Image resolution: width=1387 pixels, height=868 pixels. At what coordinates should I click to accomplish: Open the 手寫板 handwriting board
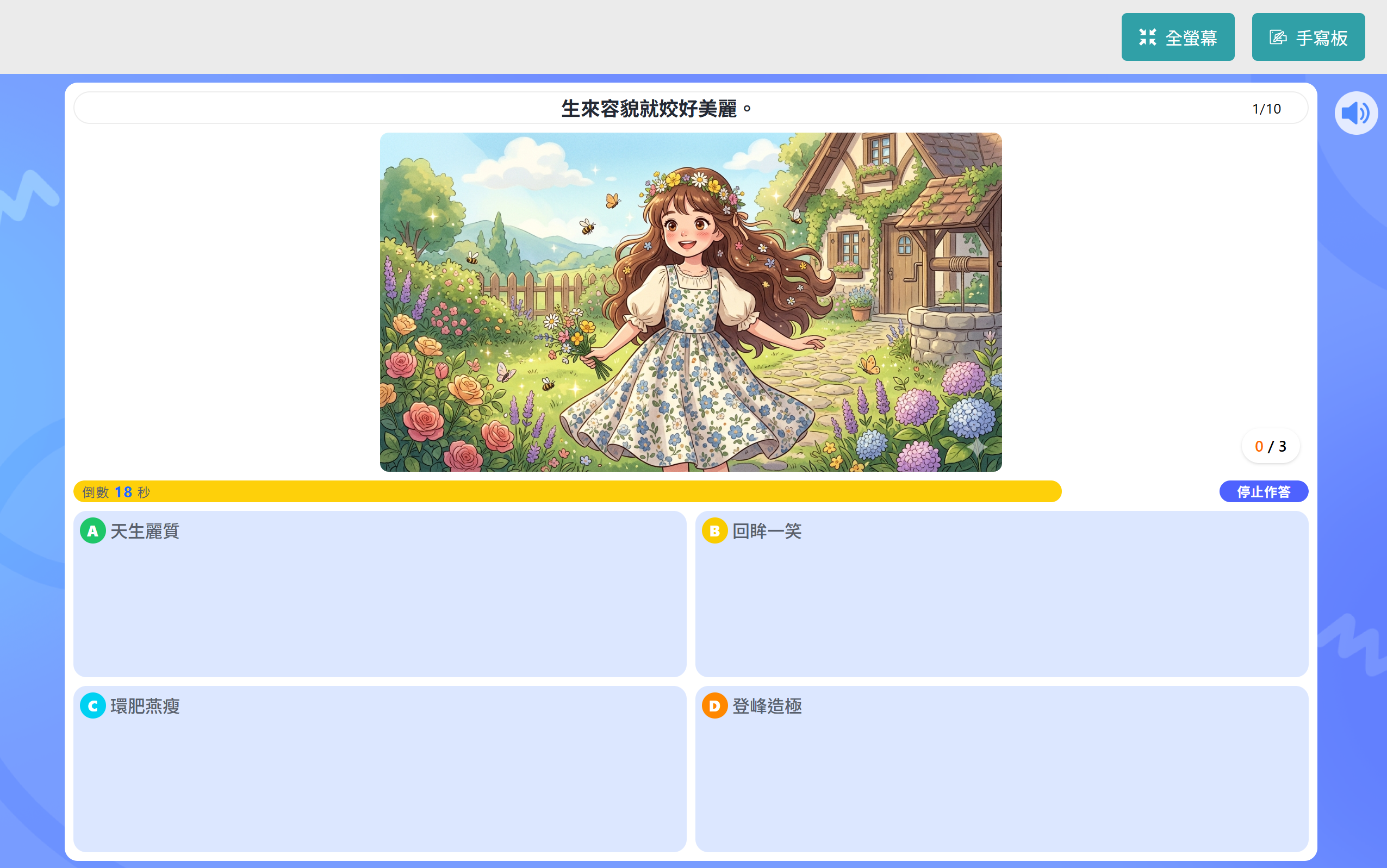(1308, 38)
